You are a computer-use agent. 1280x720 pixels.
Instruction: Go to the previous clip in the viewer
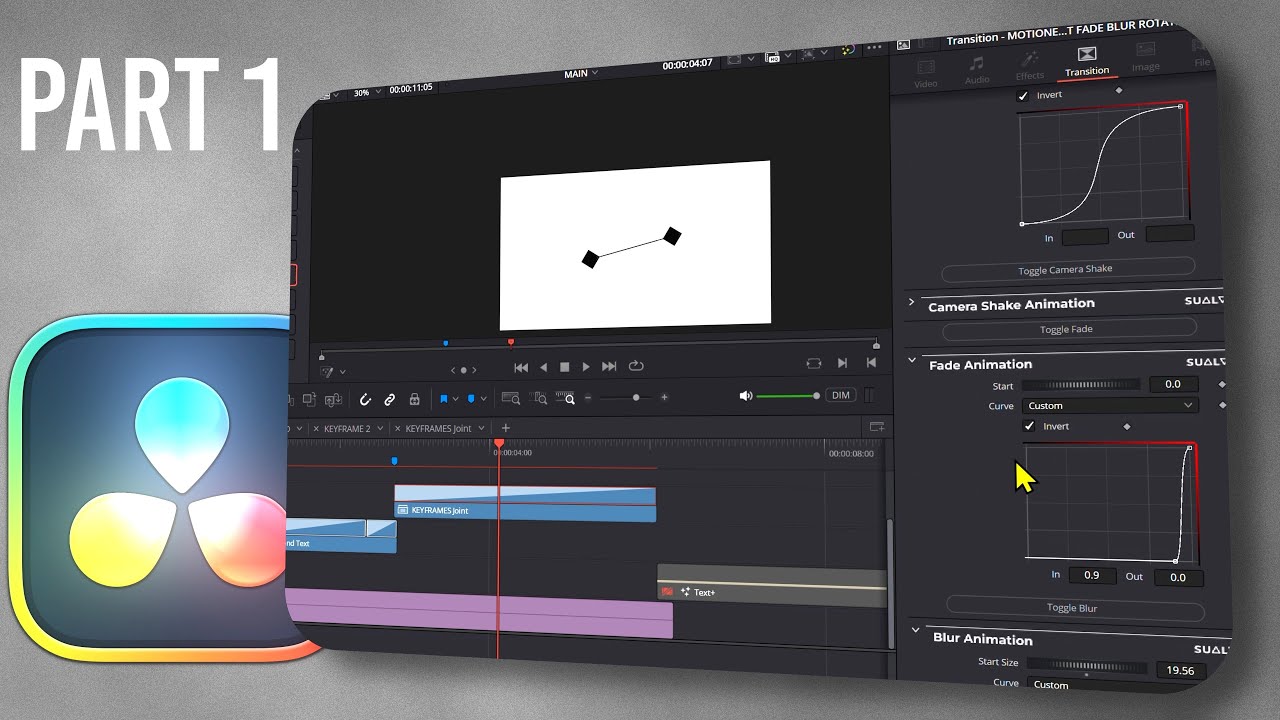872,363
